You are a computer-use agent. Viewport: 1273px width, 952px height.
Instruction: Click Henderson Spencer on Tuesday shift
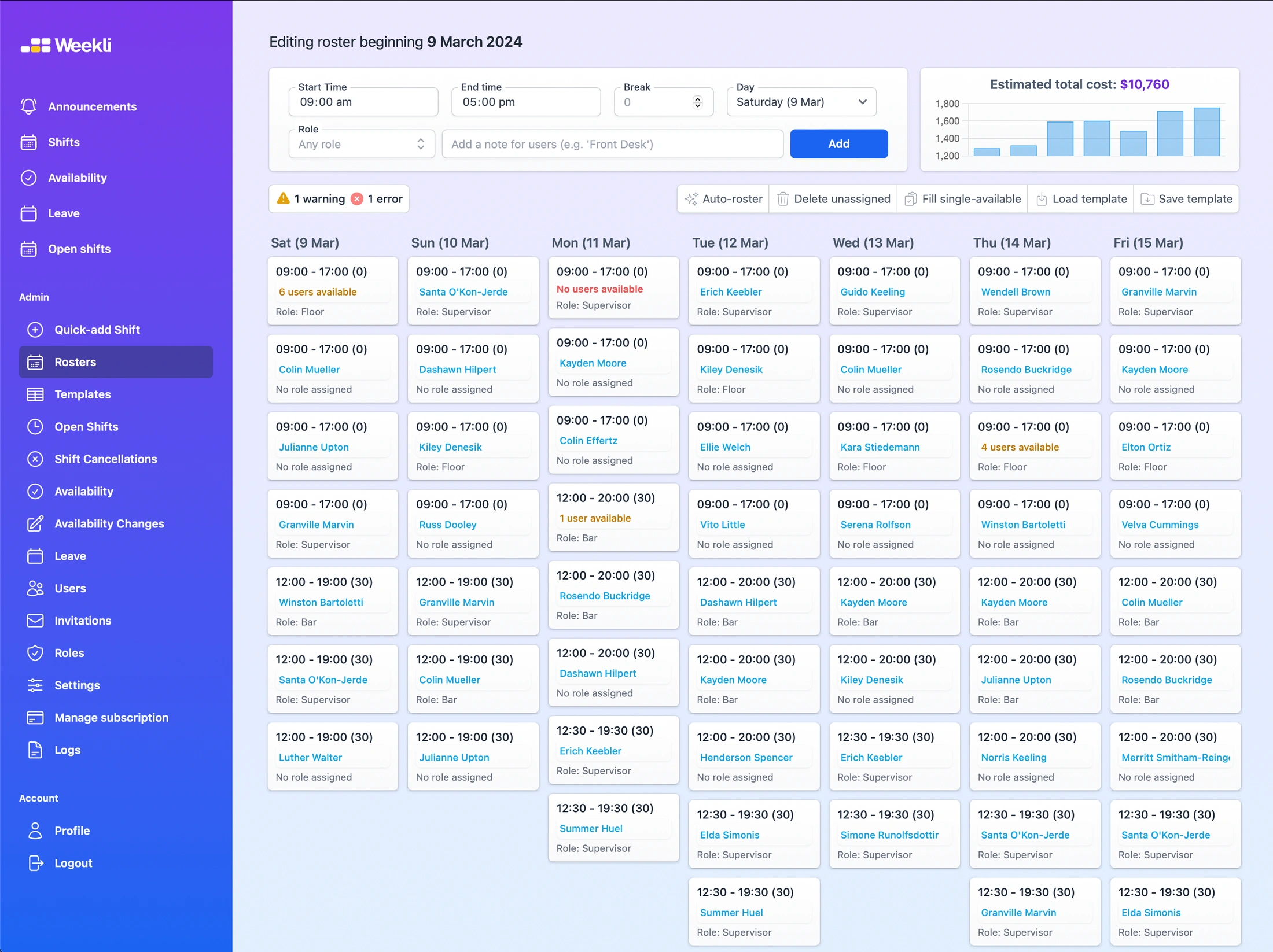tap(746, 758)
